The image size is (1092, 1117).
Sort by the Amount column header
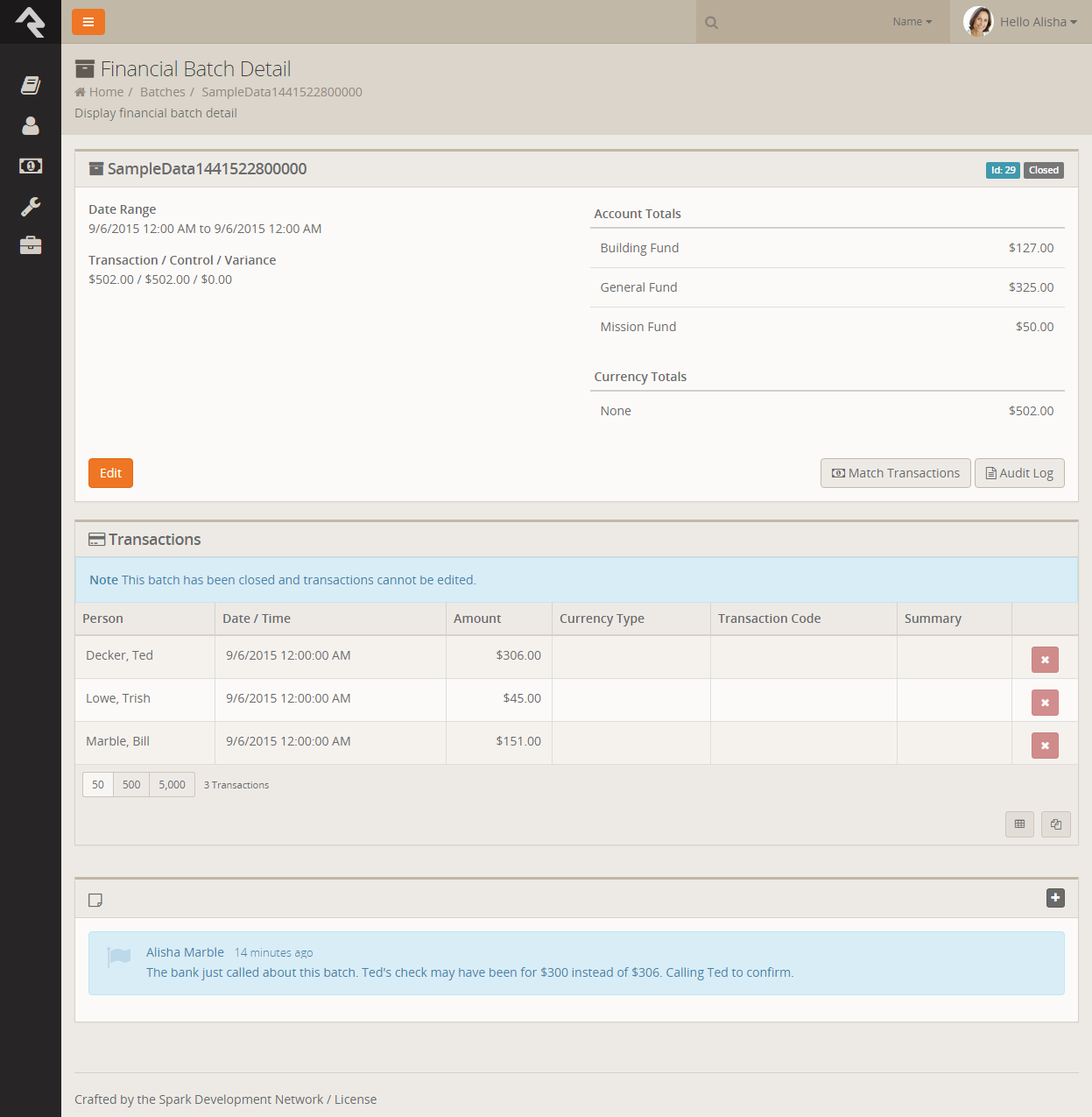477,619
